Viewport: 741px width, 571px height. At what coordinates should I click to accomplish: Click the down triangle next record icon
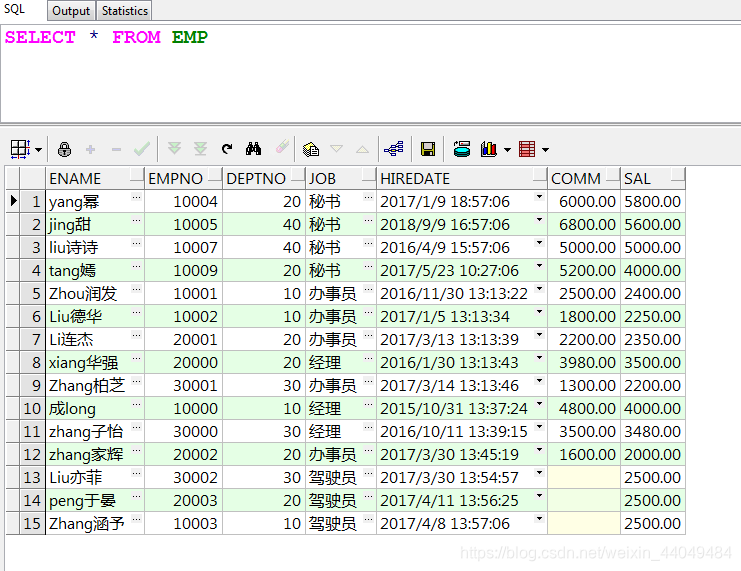[336, 149]
